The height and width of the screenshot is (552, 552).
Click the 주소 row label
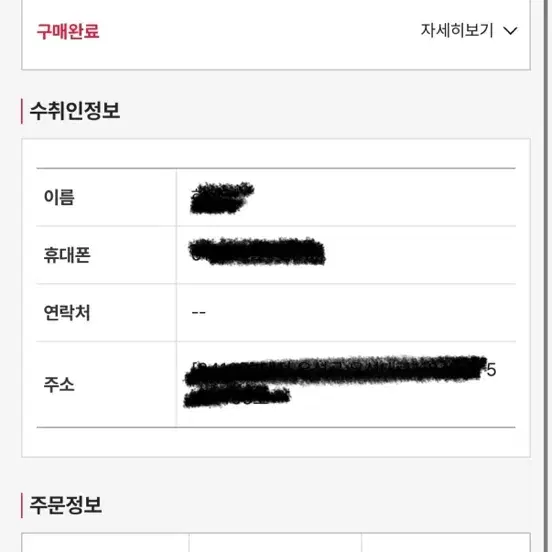pos(59,384)
